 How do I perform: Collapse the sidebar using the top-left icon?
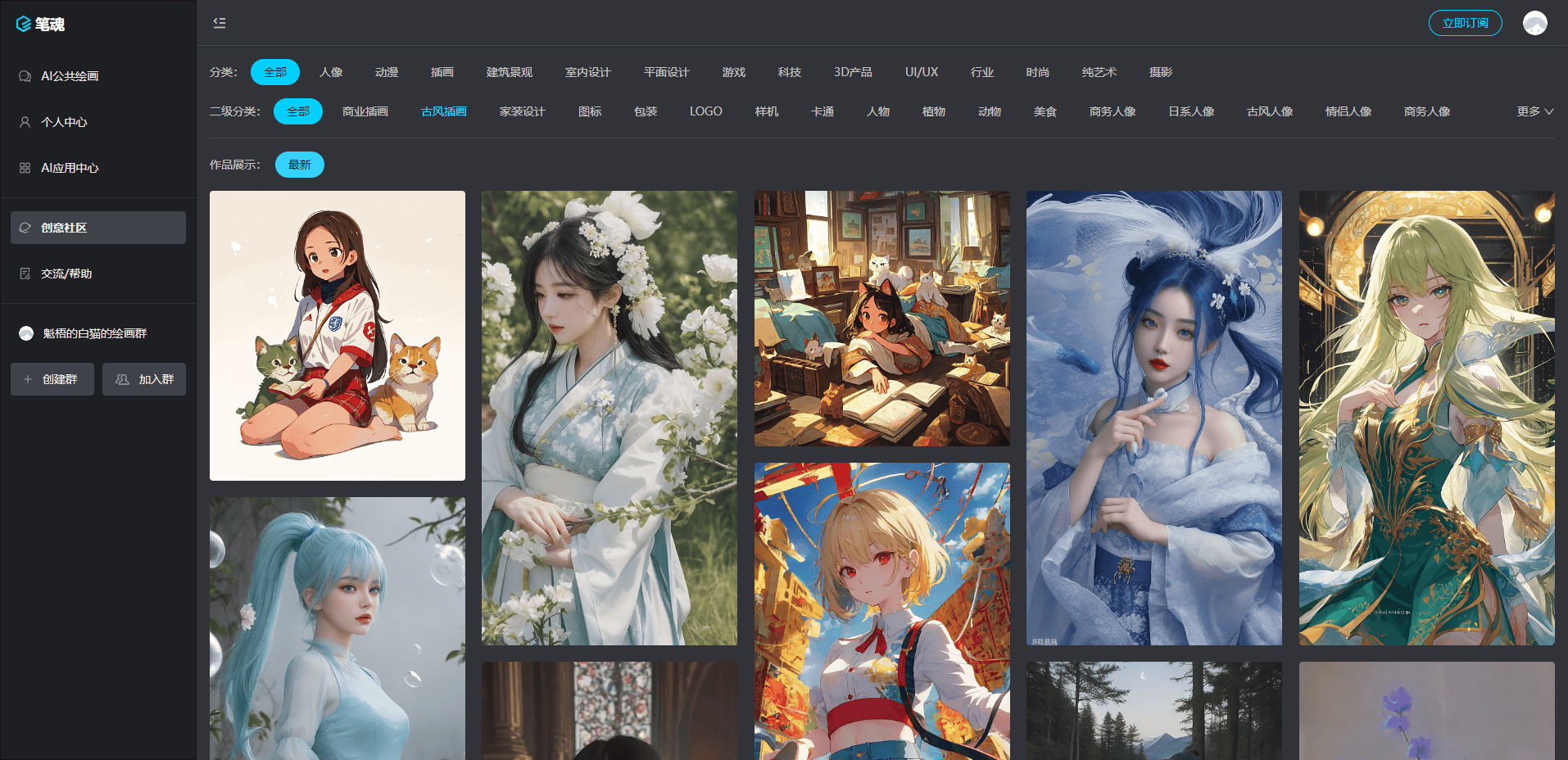(x=219, y=23)
